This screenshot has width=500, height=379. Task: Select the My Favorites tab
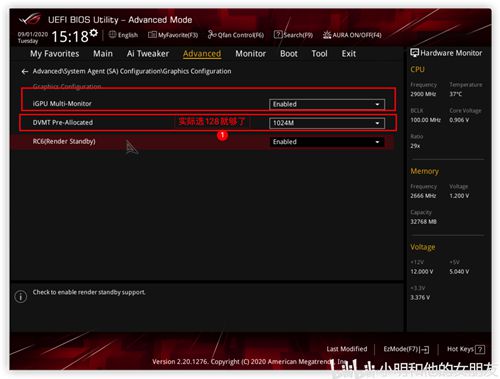point(55,54)
